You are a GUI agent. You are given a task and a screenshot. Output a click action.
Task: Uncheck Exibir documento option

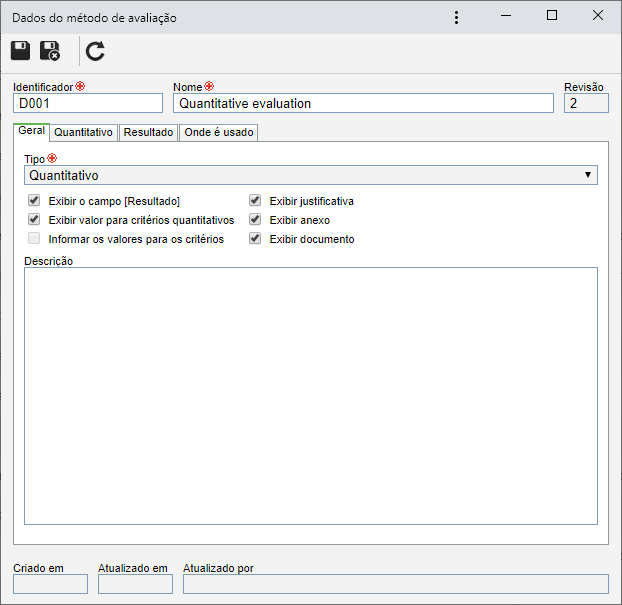point(255,238)
